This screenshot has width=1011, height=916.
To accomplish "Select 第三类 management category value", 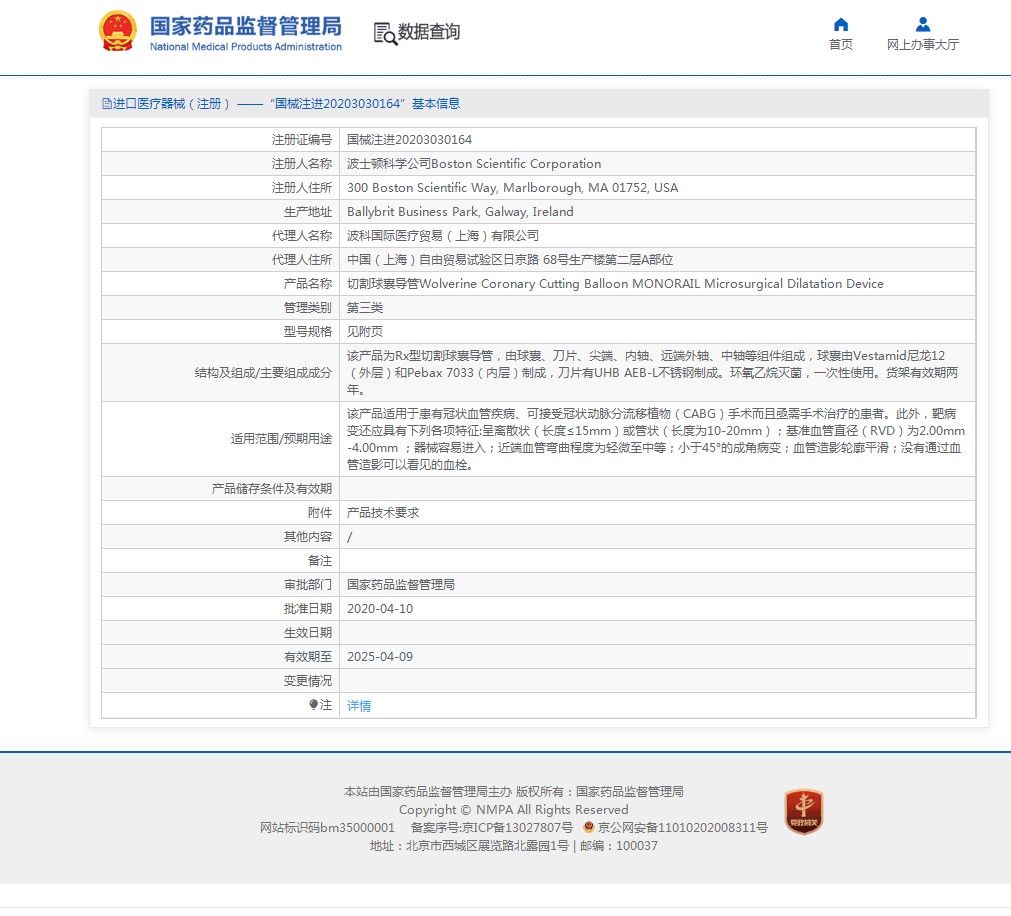I will [365, 307].
